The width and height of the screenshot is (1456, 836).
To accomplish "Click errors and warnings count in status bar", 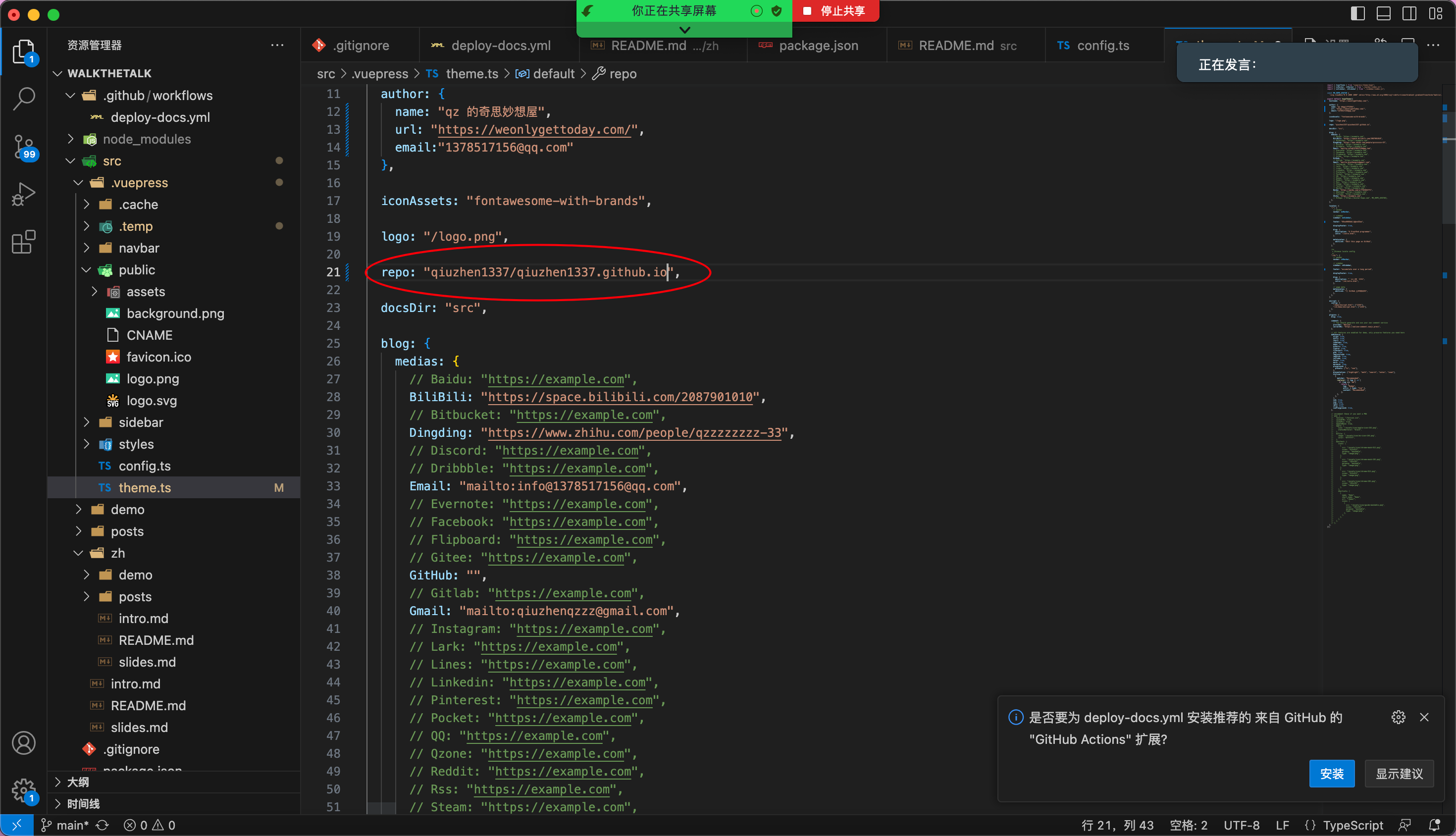I will 149,825.
